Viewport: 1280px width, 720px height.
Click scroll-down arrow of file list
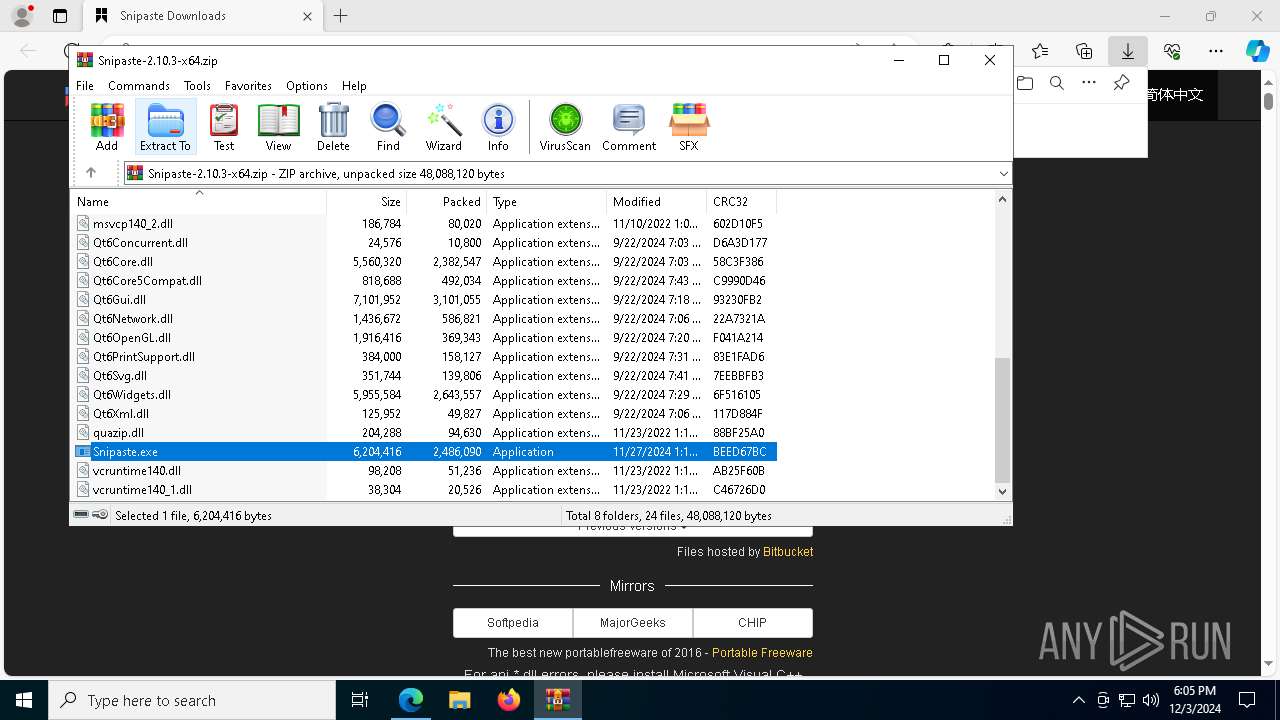pyautogui.click(x=1003, y=492)
